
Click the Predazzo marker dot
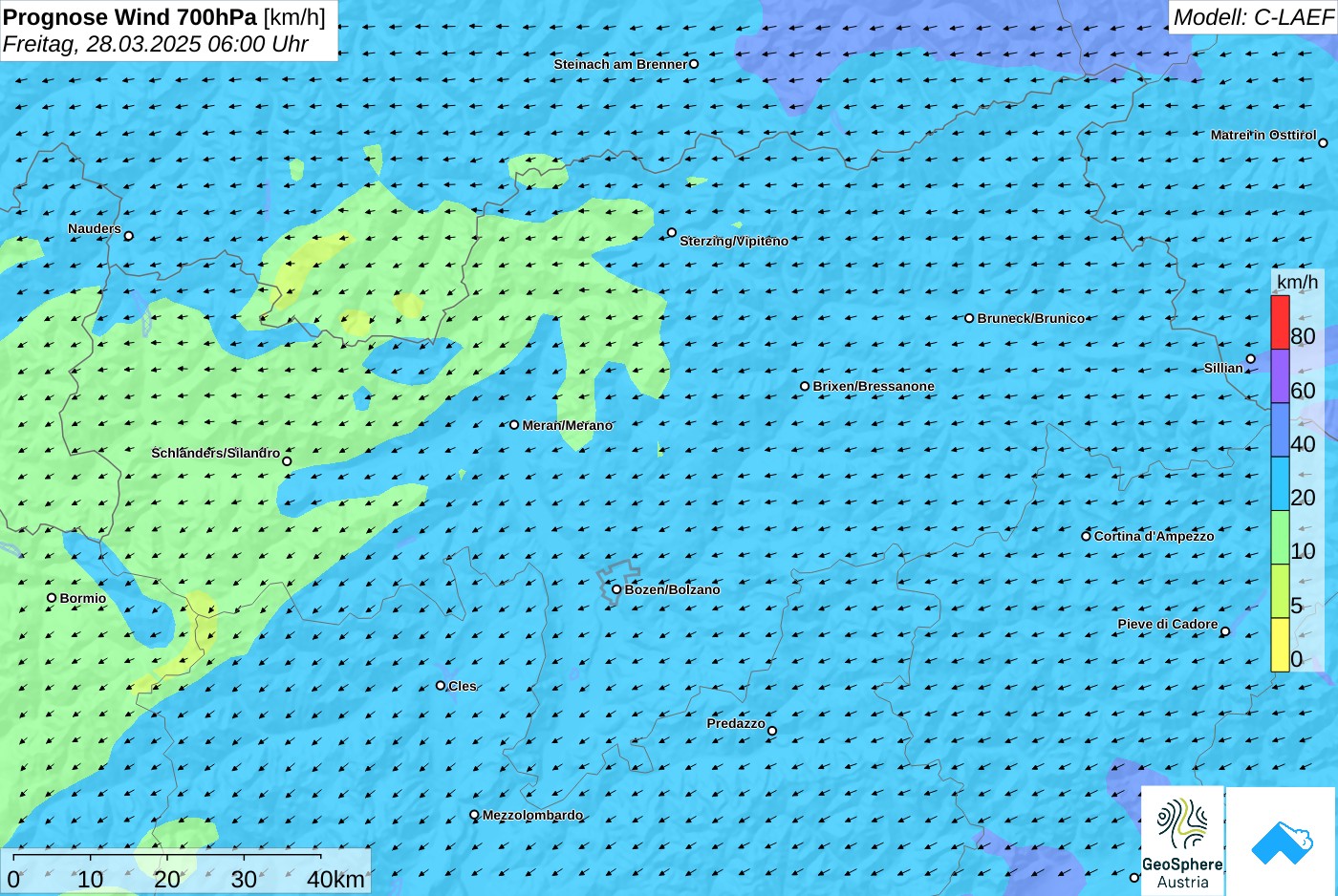[x=772, y=731]
